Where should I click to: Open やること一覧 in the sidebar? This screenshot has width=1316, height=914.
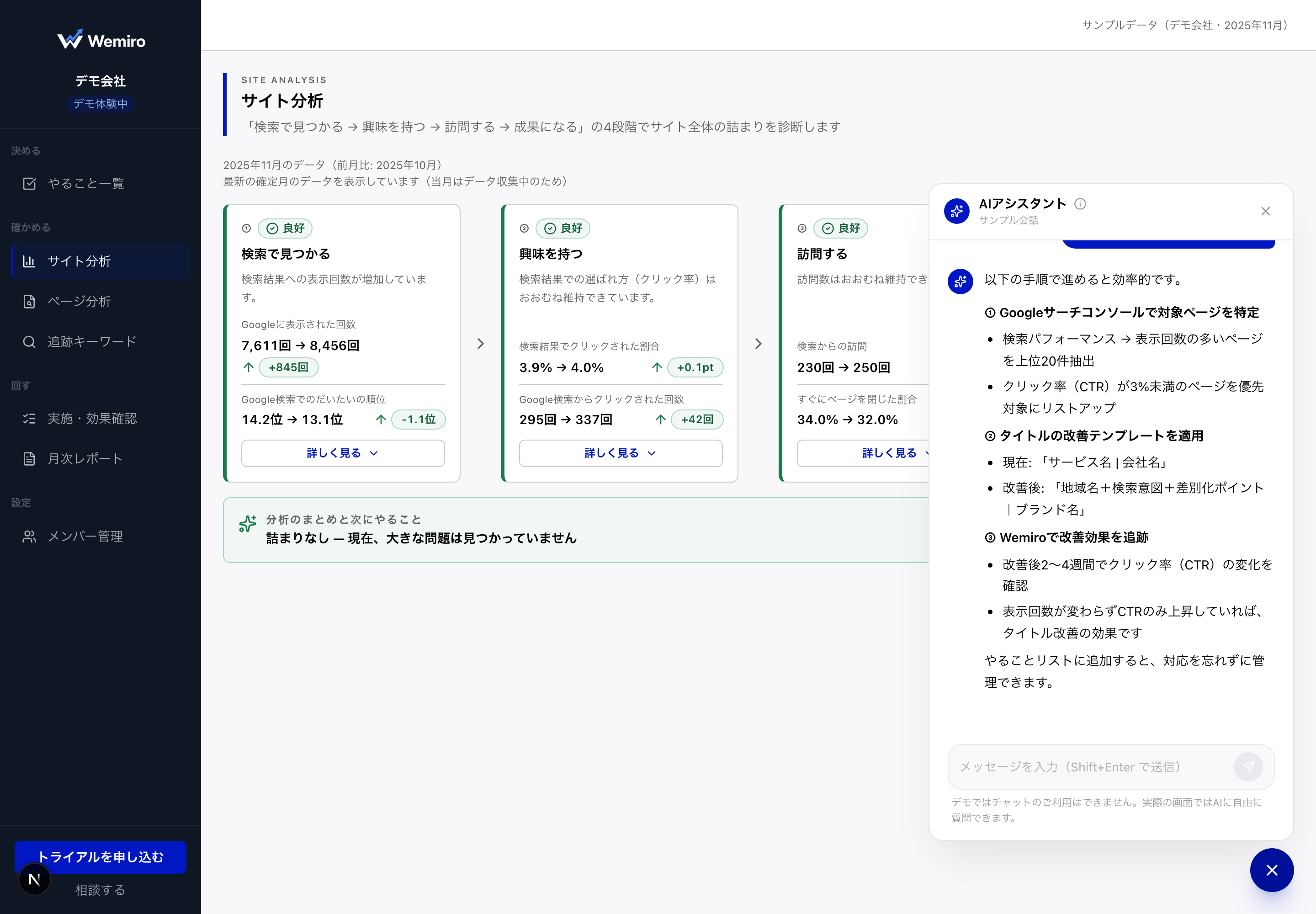point(100,183)
